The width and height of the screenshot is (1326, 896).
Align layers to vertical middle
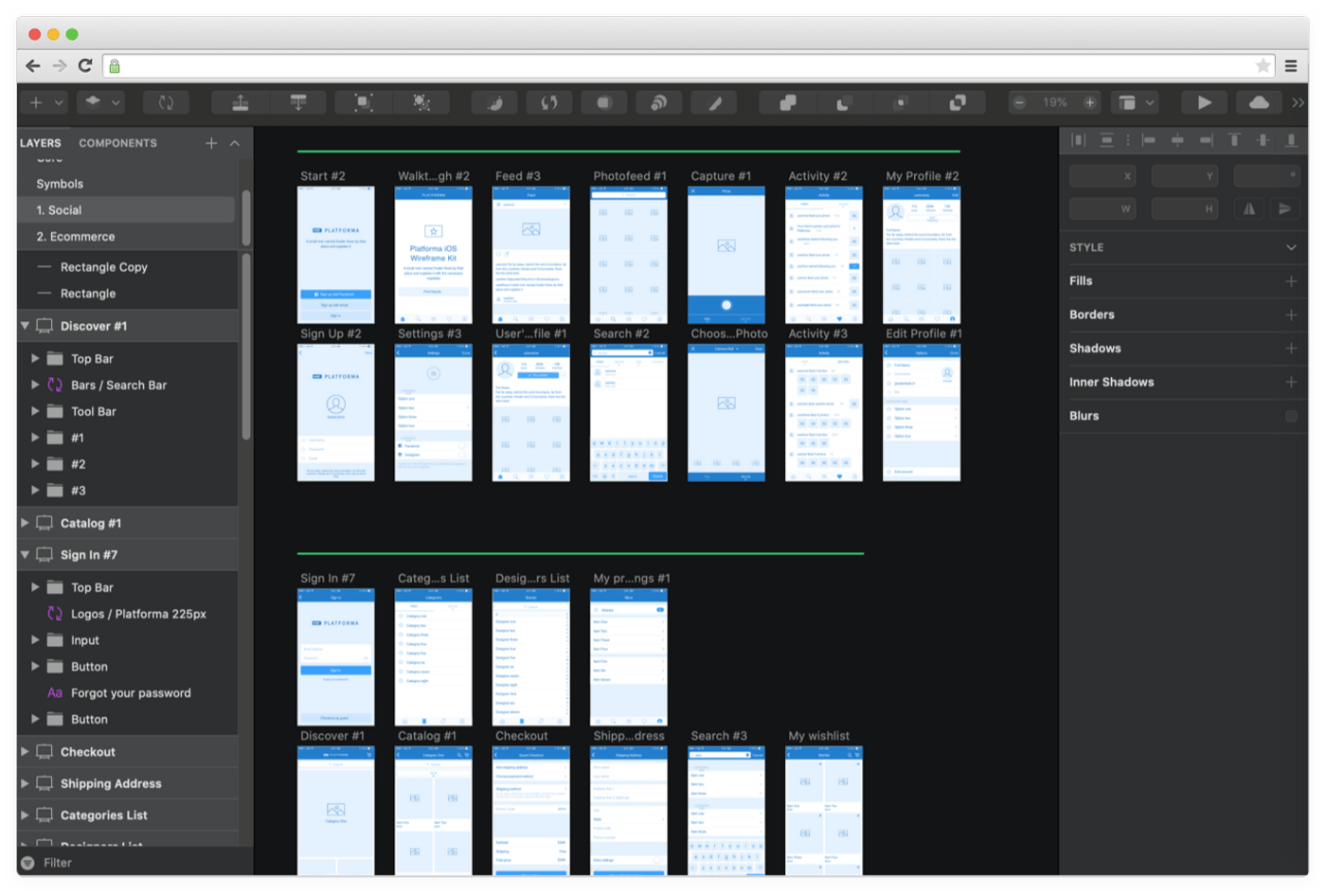pyautogui.click(x=1263, y=140)
